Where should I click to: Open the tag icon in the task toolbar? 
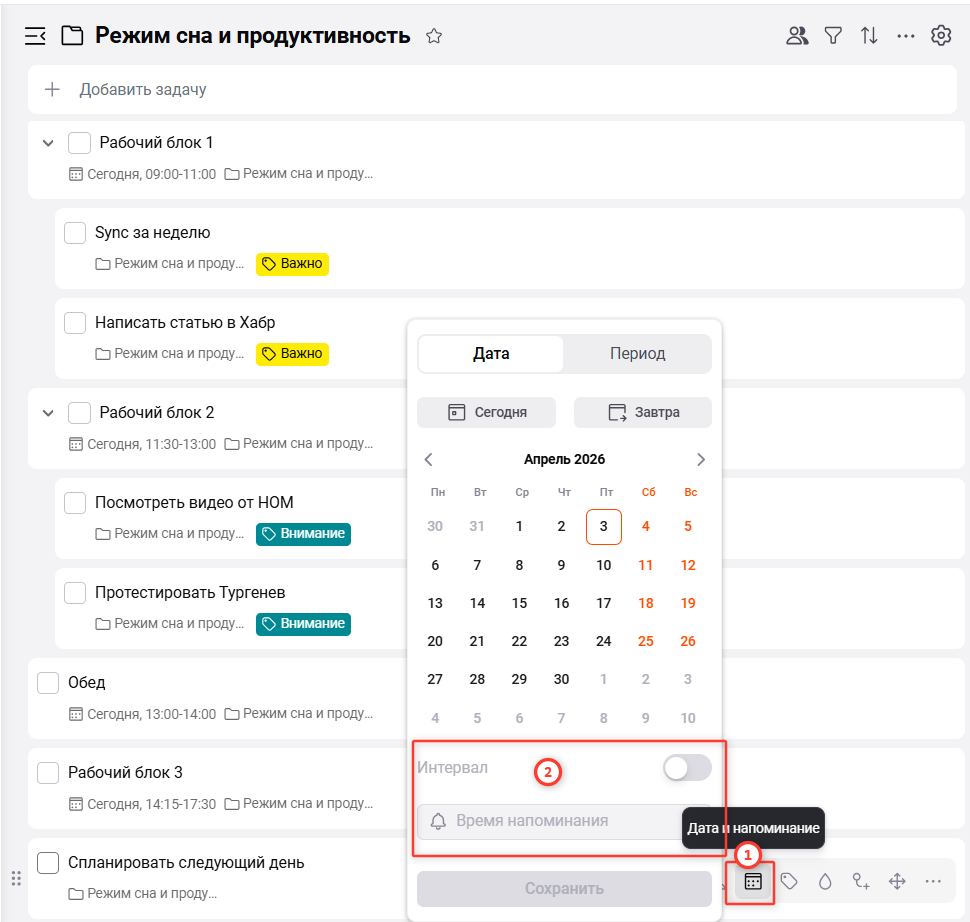point(789,881)
